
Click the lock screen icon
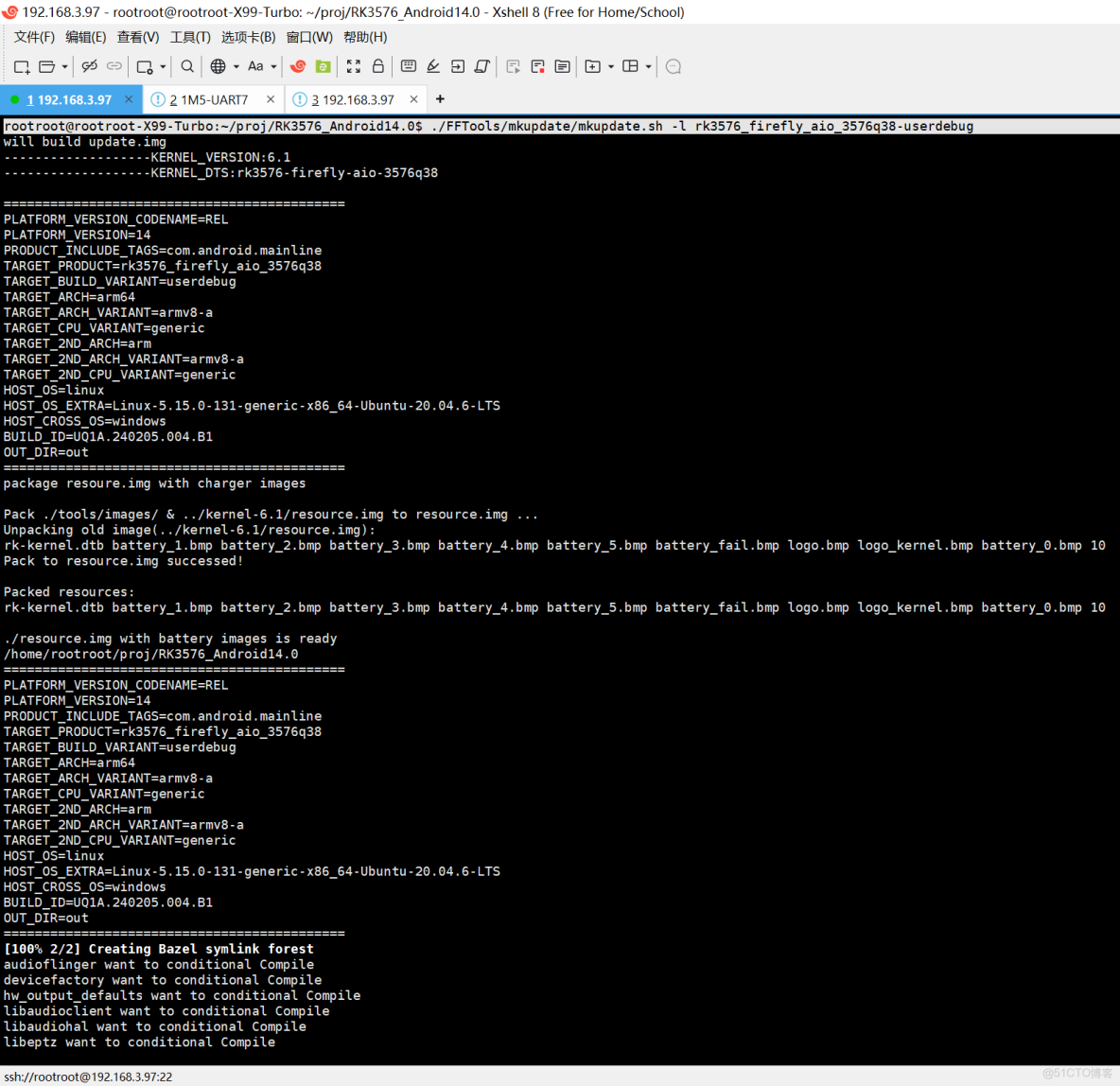(377, 66)
